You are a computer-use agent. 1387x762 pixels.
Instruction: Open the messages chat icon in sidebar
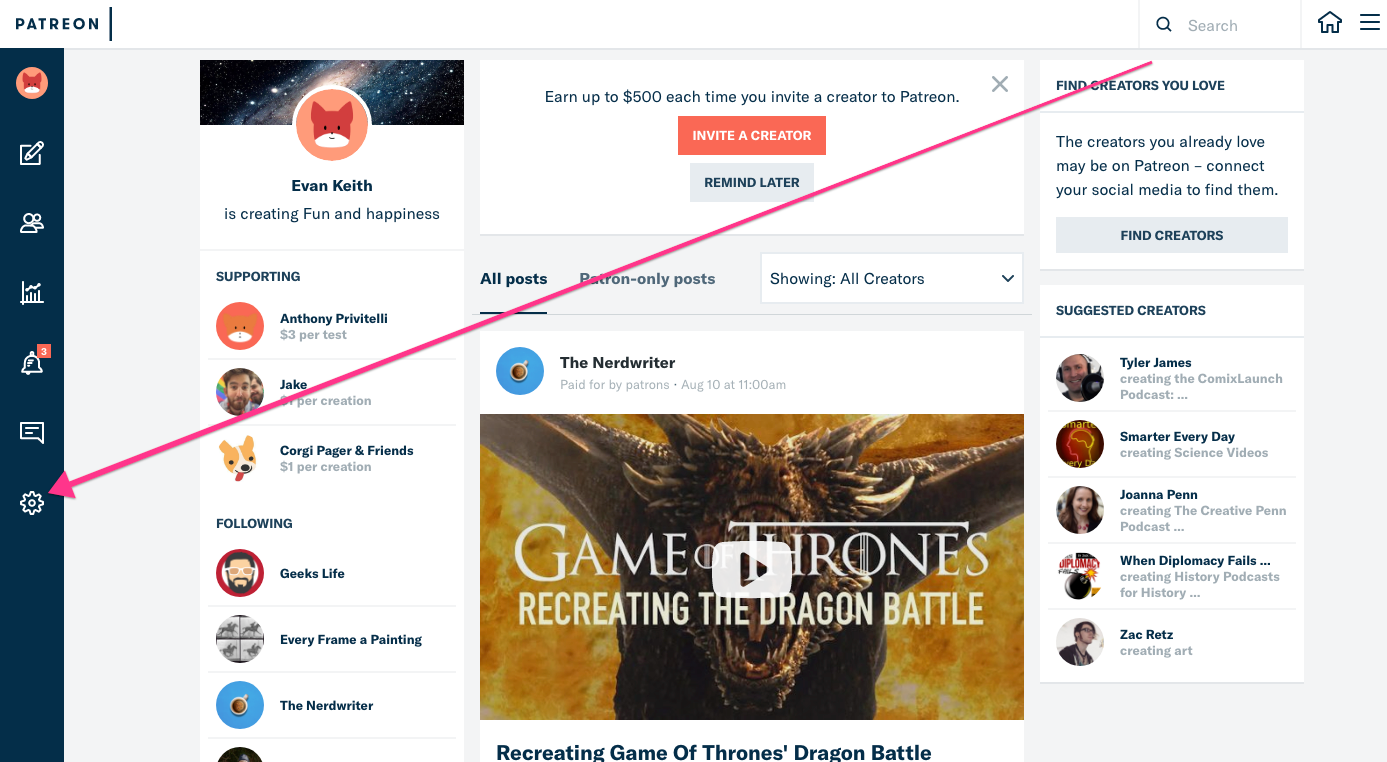32,433
